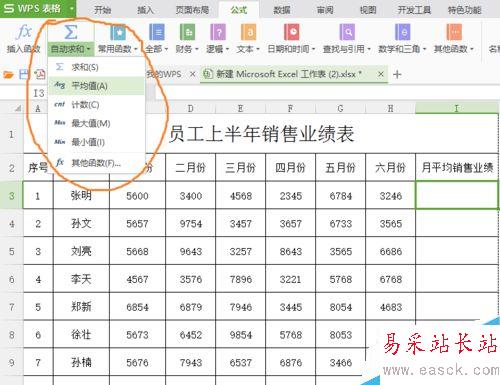Close the 我的WPS document tab
This screenshot has width=500, height=385.
tap(192, 74)
